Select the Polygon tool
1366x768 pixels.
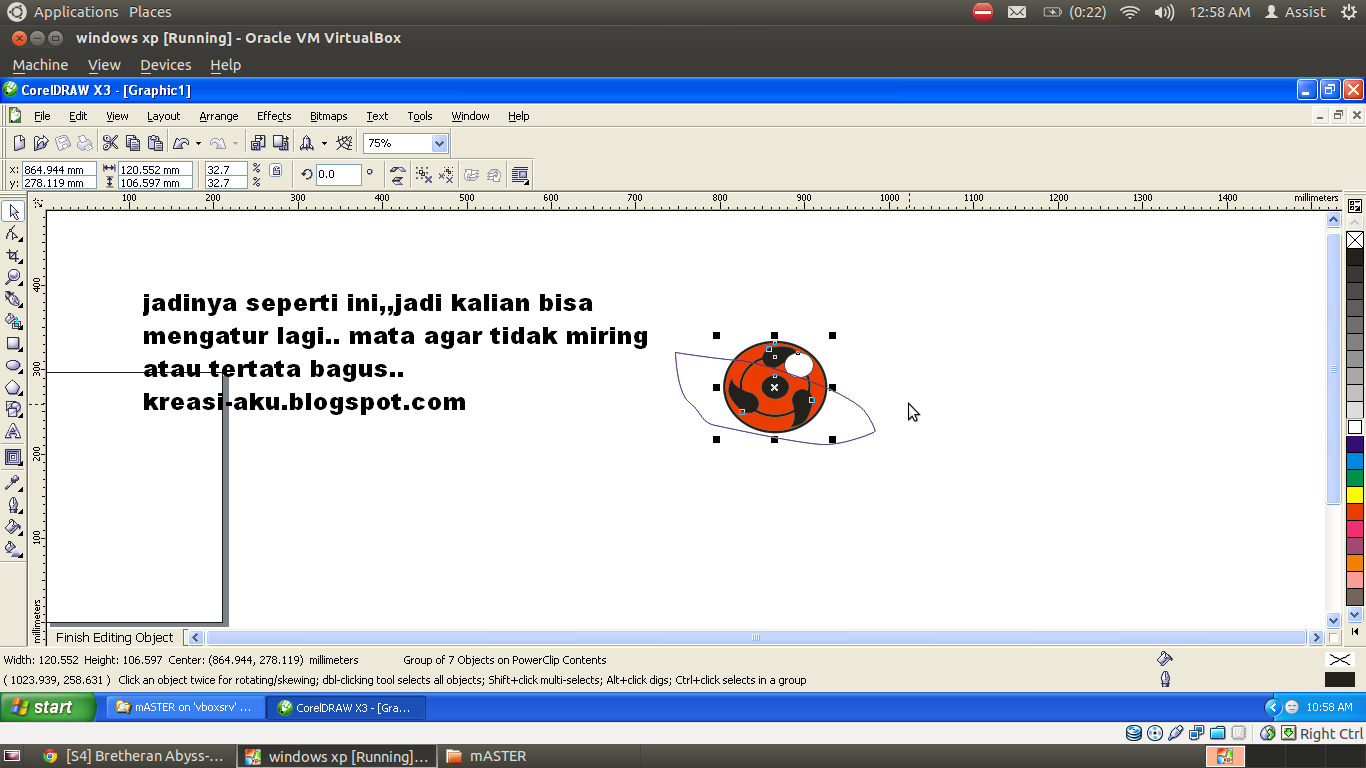point(13,387)
